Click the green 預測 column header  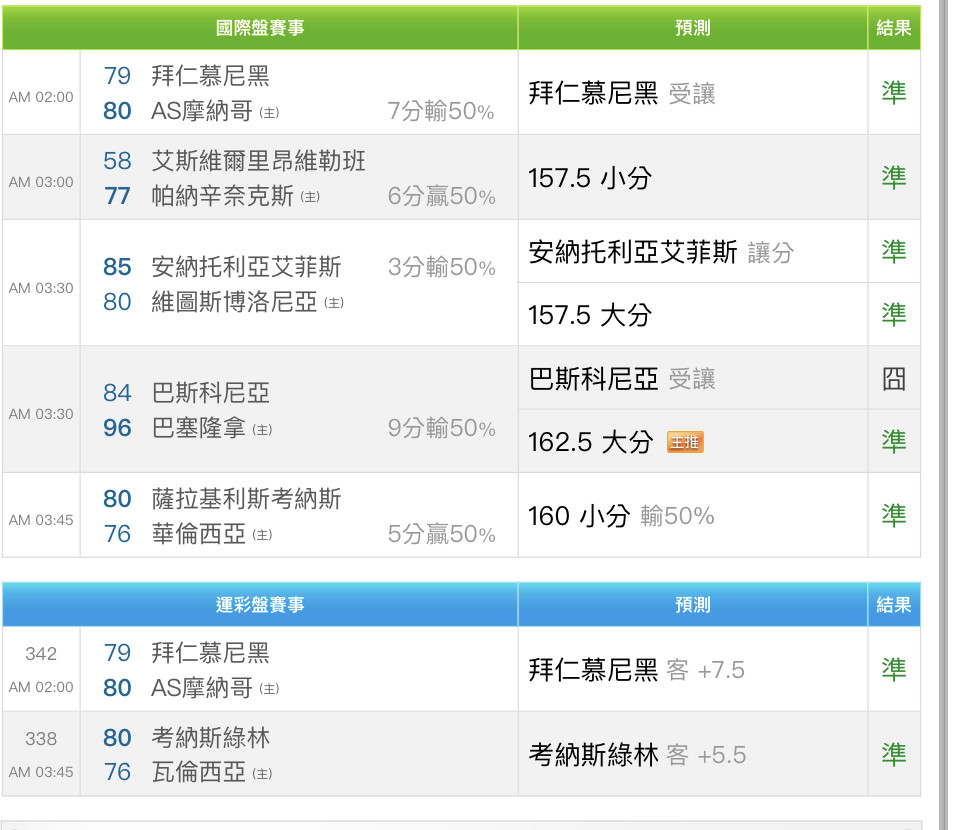(x=693, y=28)
